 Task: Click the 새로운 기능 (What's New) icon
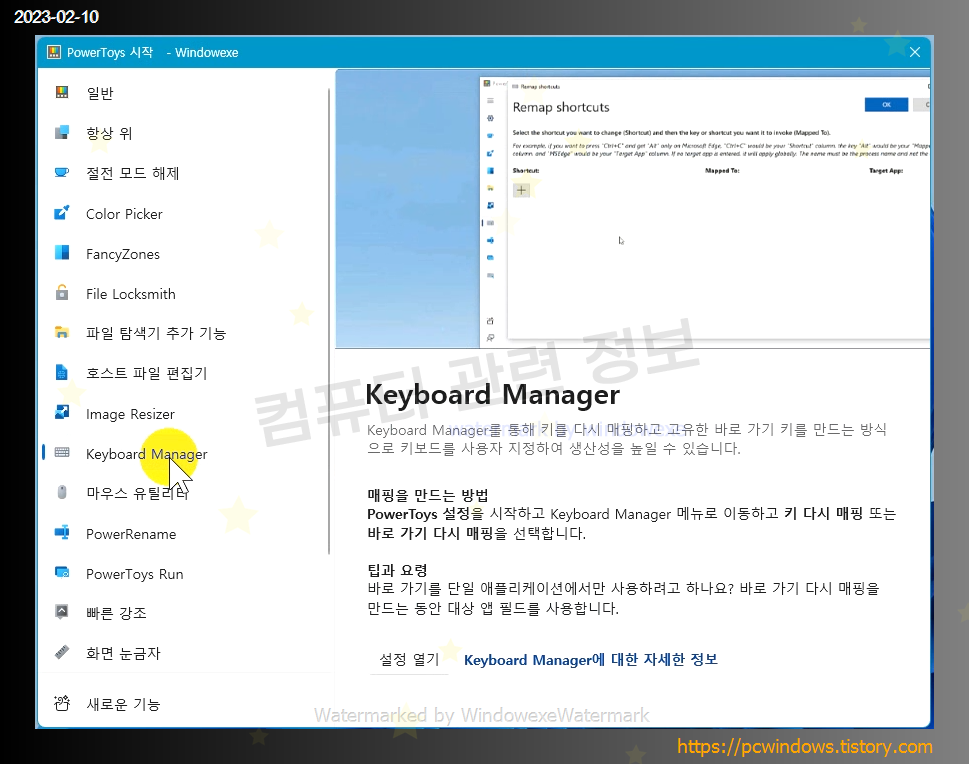[x=62, y=703]
